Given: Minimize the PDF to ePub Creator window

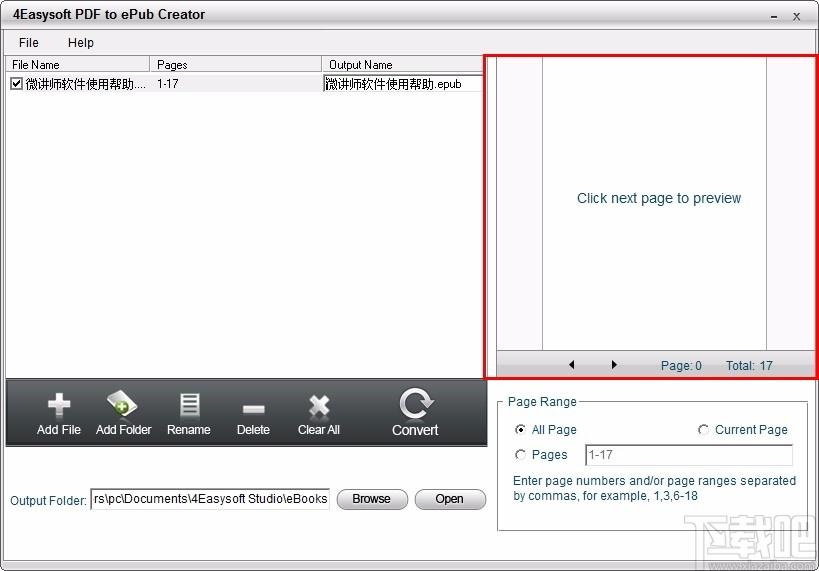Looking at the screenshot, I should (774, 17).
